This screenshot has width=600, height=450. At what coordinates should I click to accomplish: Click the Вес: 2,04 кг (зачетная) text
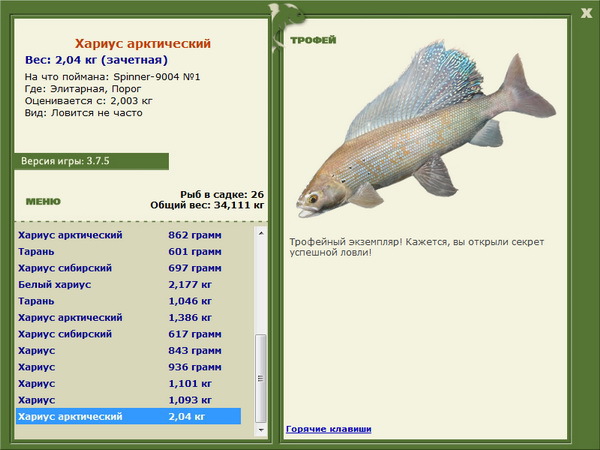pos(96,60)
